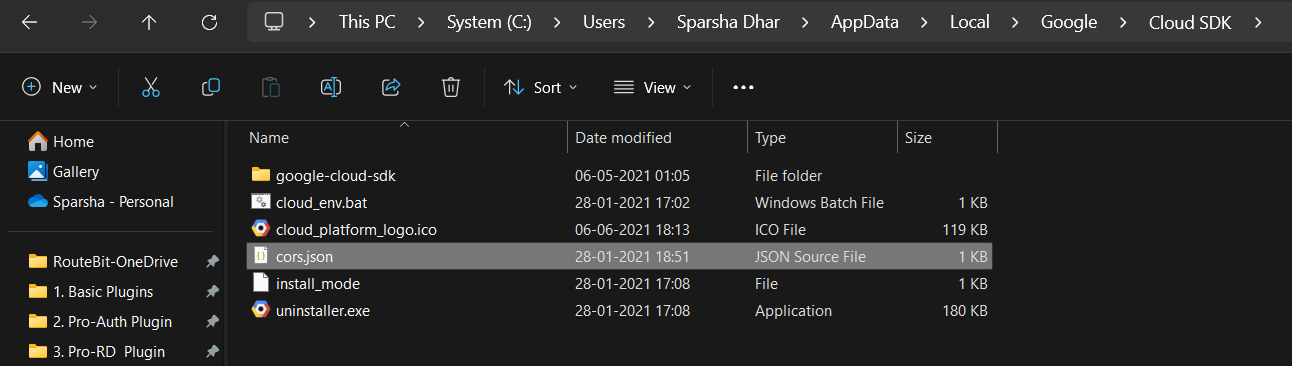Click the google-cloud-sdk folder icon
The height and width of the screenshot is (366, 1292).
tap(261, 175)
